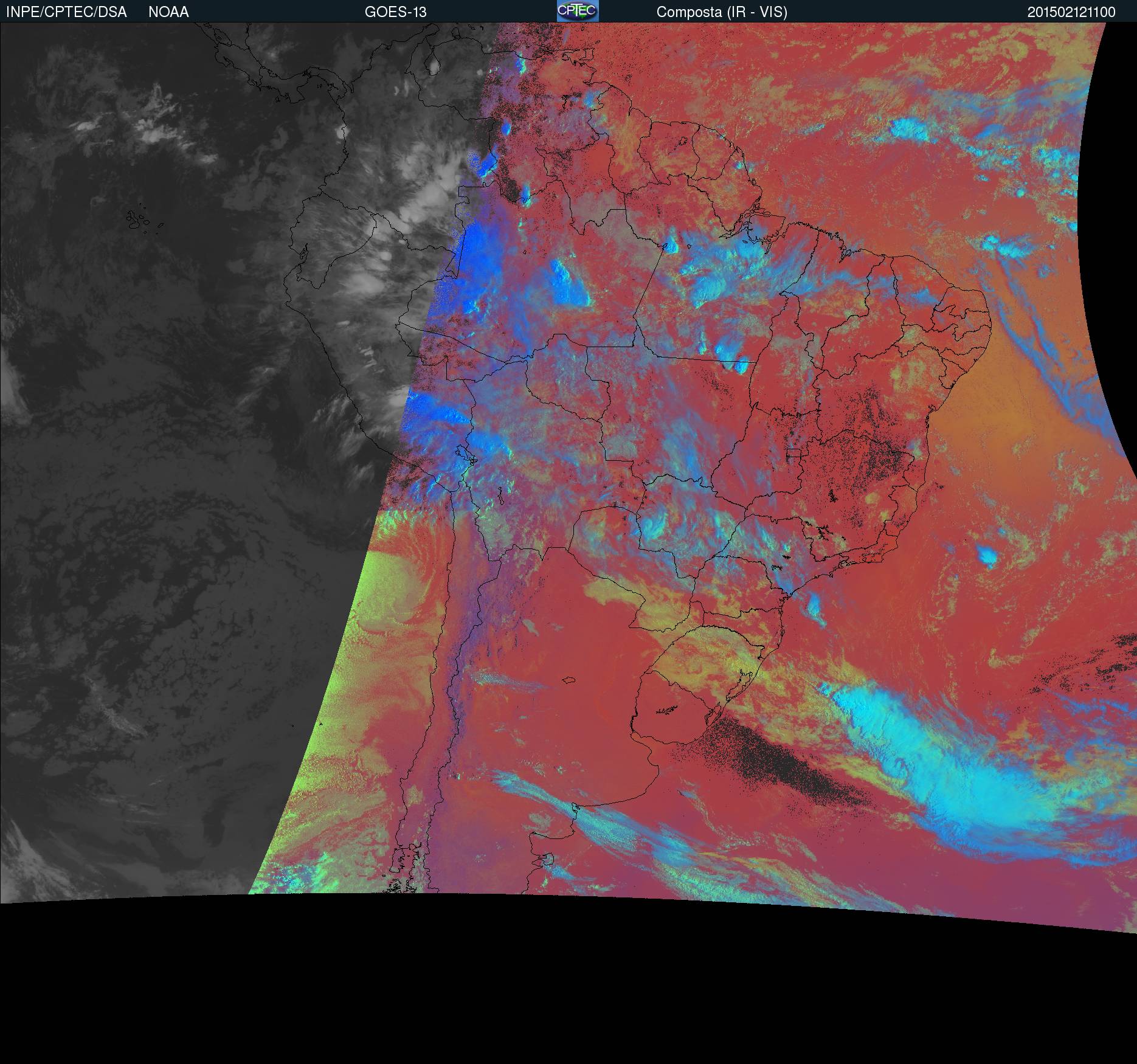Click the CPTEC logo in the header

pos(578,11)
